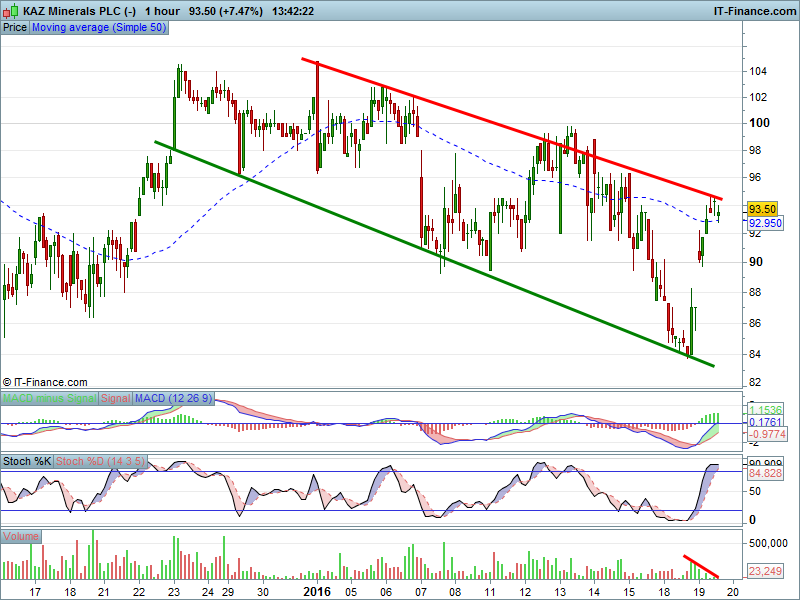Select the MACD minus Signal legend label
800x600 pixels.
pos(49,398)
